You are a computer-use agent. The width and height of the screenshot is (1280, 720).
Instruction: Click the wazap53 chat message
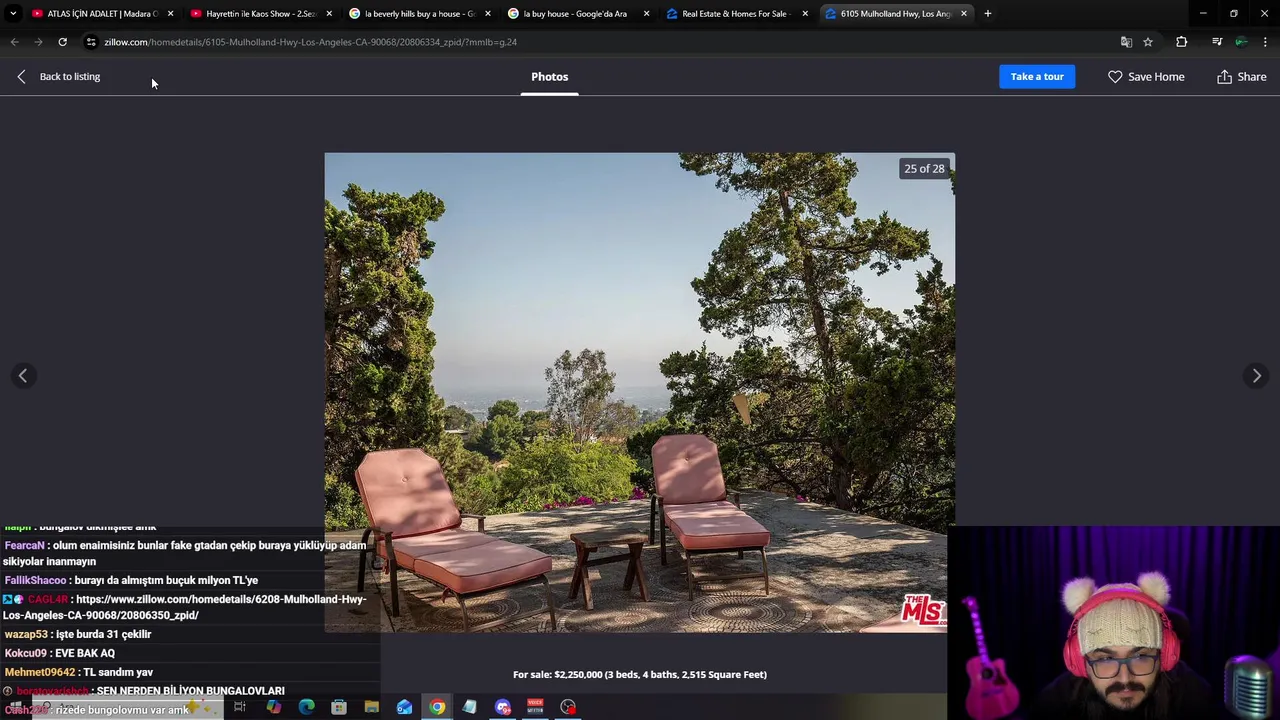coord(77,634)
